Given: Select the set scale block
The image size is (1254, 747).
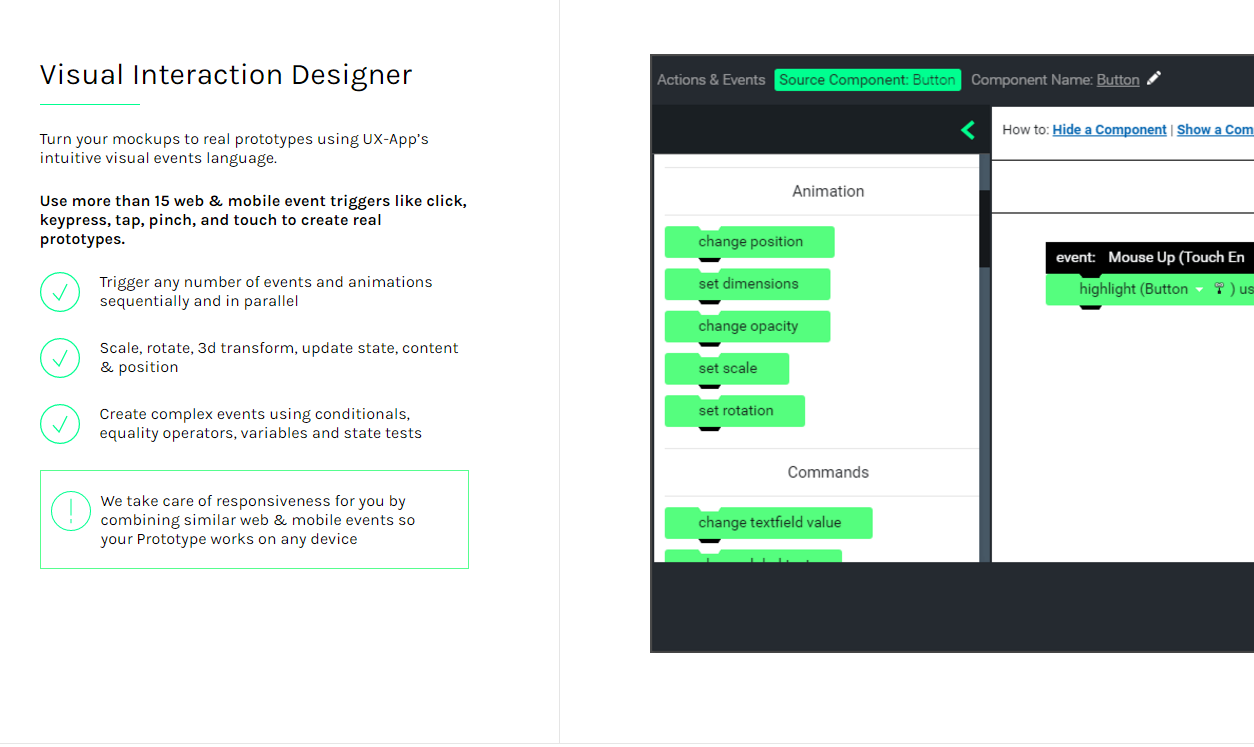Looking at the screenshot, I should pos(727,368).
